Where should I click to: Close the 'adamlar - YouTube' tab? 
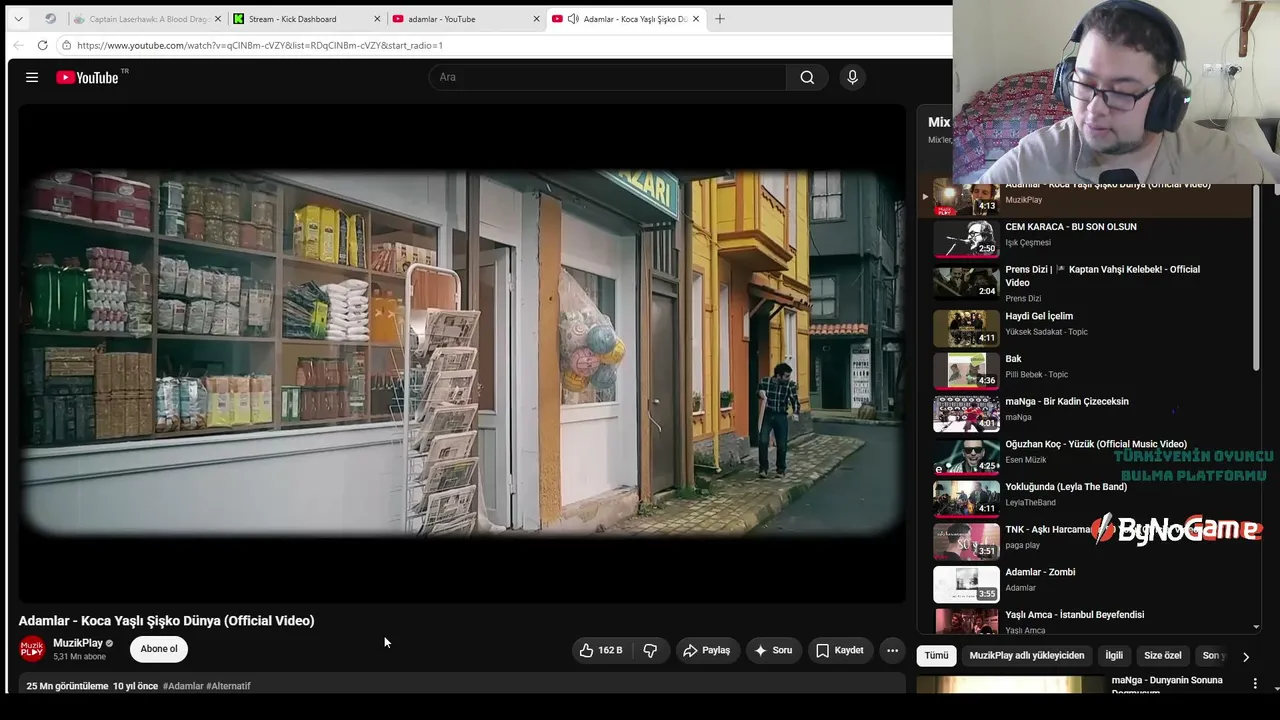point(536,19)
